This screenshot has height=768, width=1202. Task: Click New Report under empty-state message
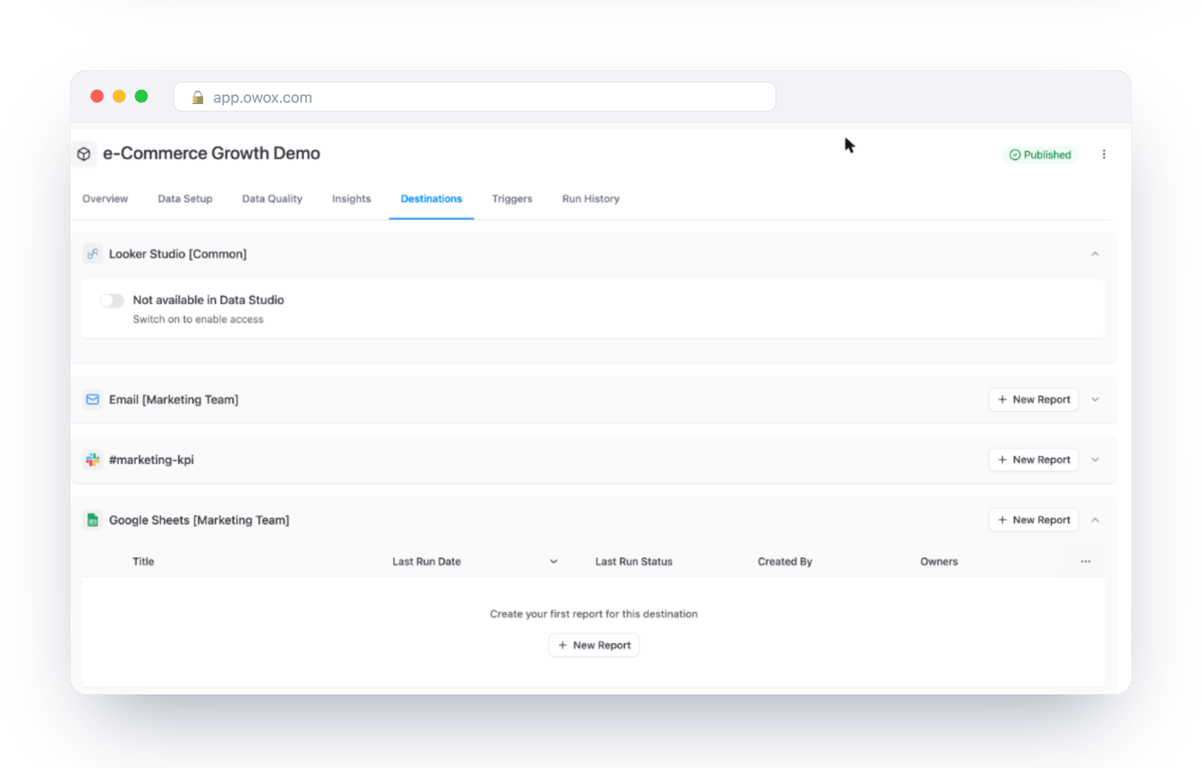click(594, 645)
